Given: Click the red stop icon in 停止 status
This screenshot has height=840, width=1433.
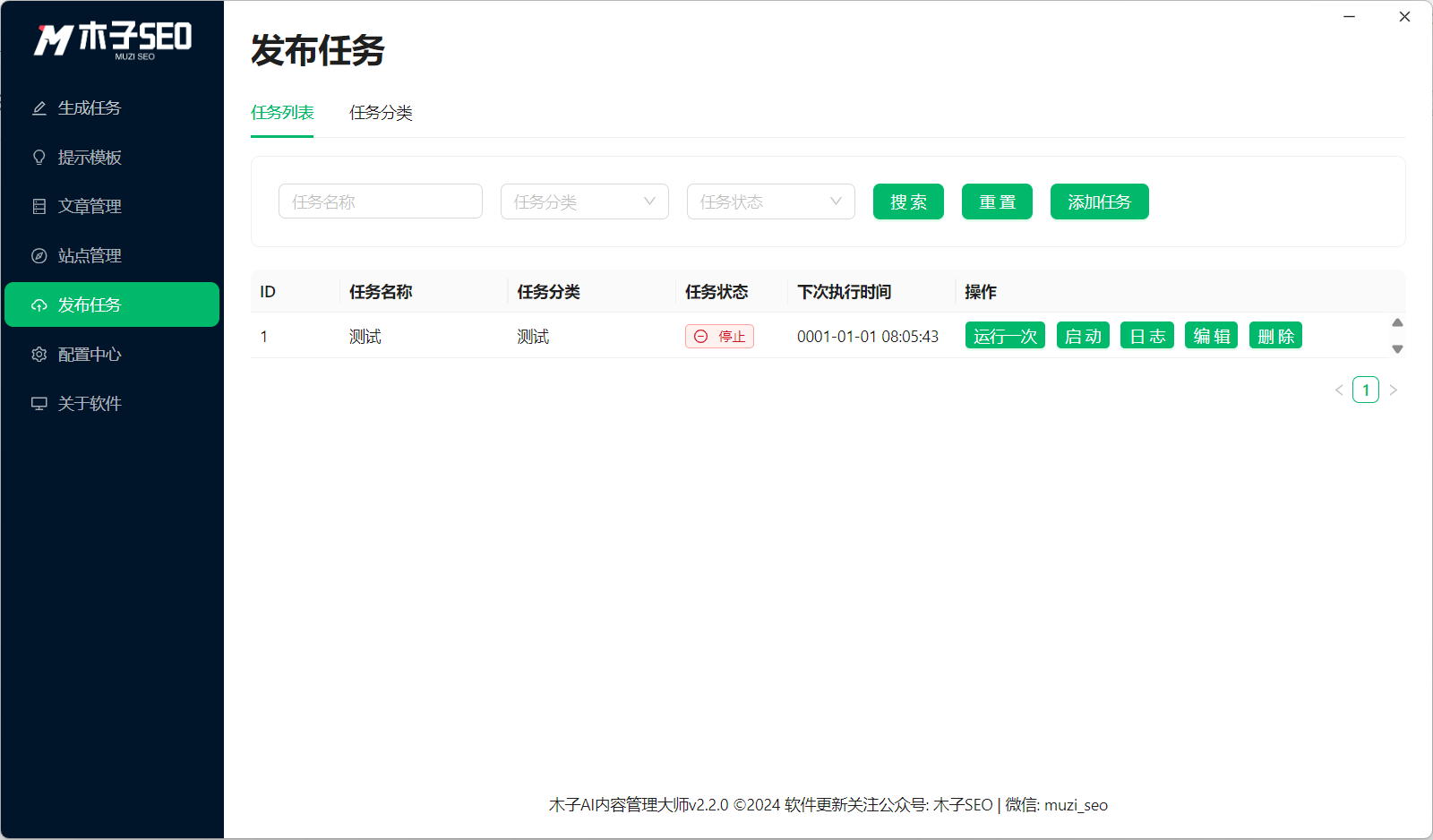Looking at the screenshot, I should tap(701, 337).
